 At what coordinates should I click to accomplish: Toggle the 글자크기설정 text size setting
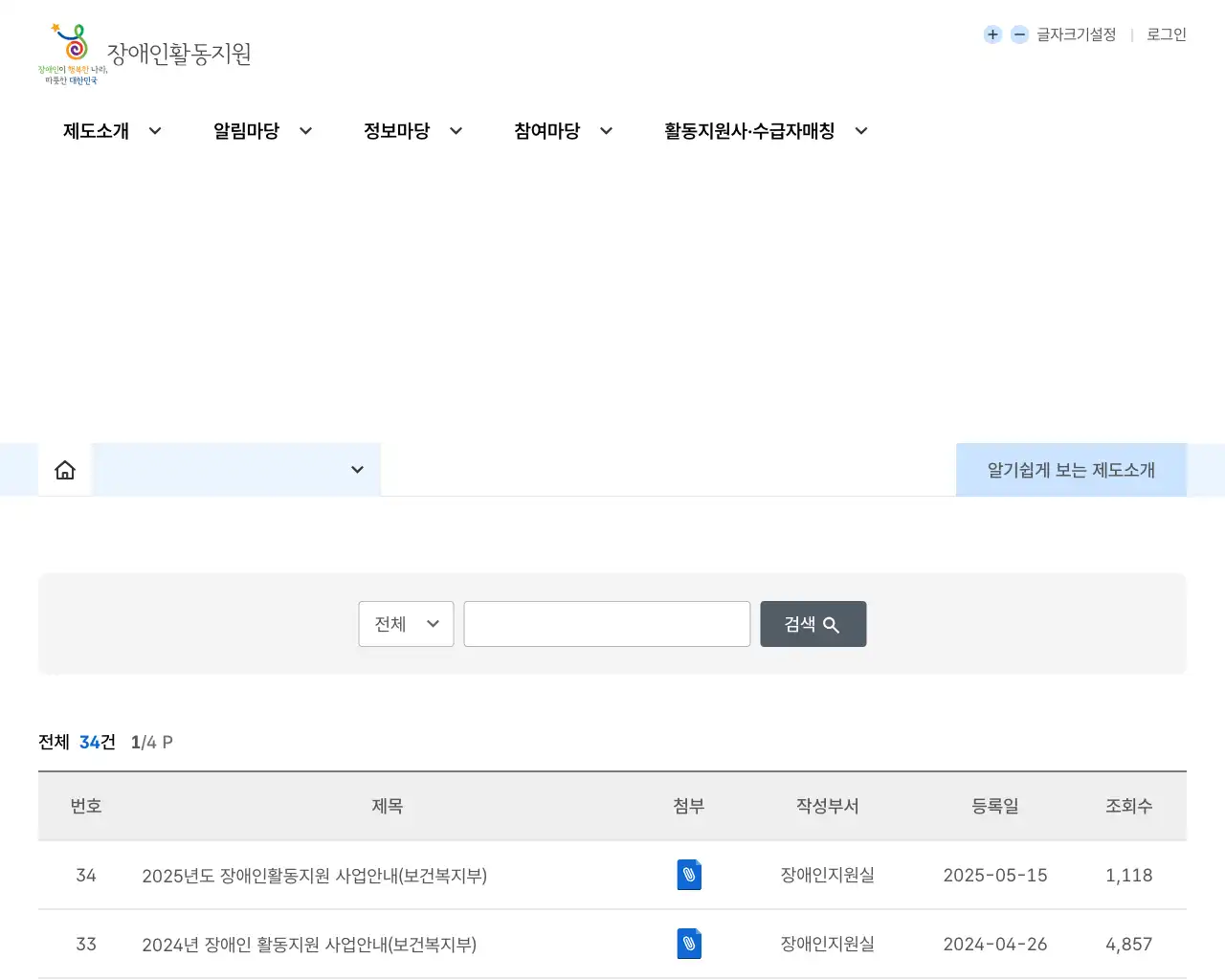coord(1076,34)
